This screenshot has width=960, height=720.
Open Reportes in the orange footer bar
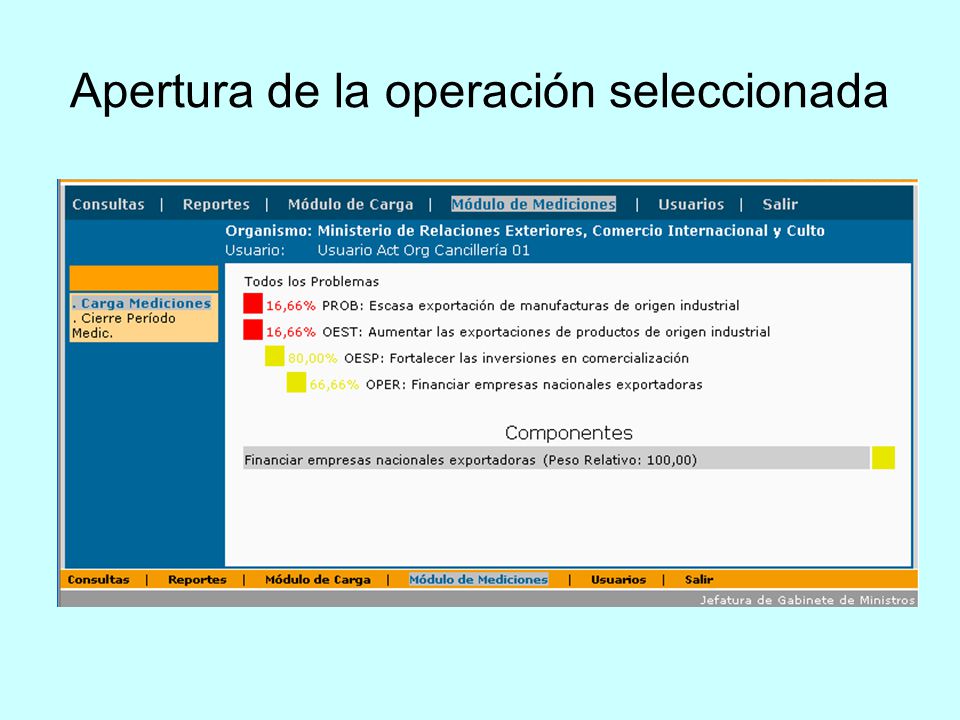click(197, 579)
